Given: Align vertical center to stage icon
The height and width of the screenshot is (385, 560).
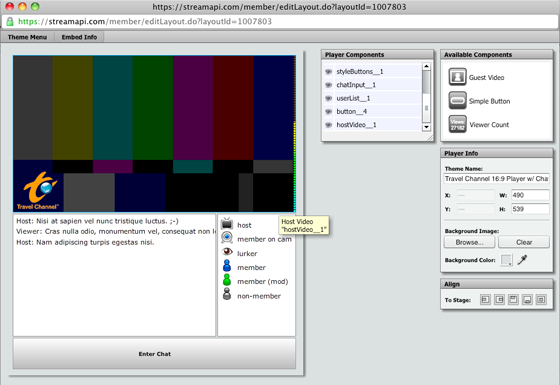Looking at the screenshot, I should (x=541, y=300).
